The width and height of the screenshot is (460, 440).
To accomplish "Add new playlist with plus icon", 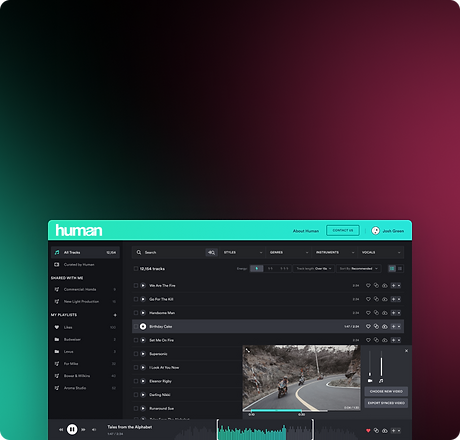I will pos(115,315).
